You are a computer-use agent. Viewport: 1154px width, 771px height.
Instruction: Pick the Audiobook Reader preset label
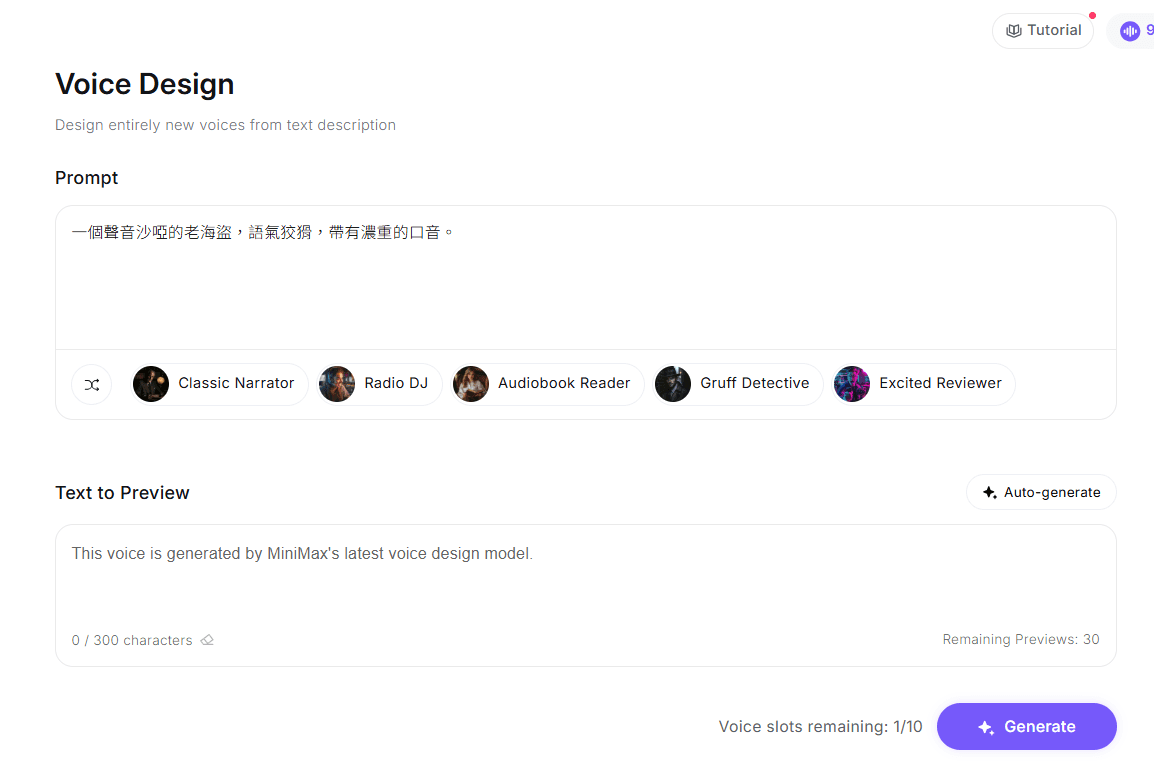pyautogui.click(x=564, y=383)
